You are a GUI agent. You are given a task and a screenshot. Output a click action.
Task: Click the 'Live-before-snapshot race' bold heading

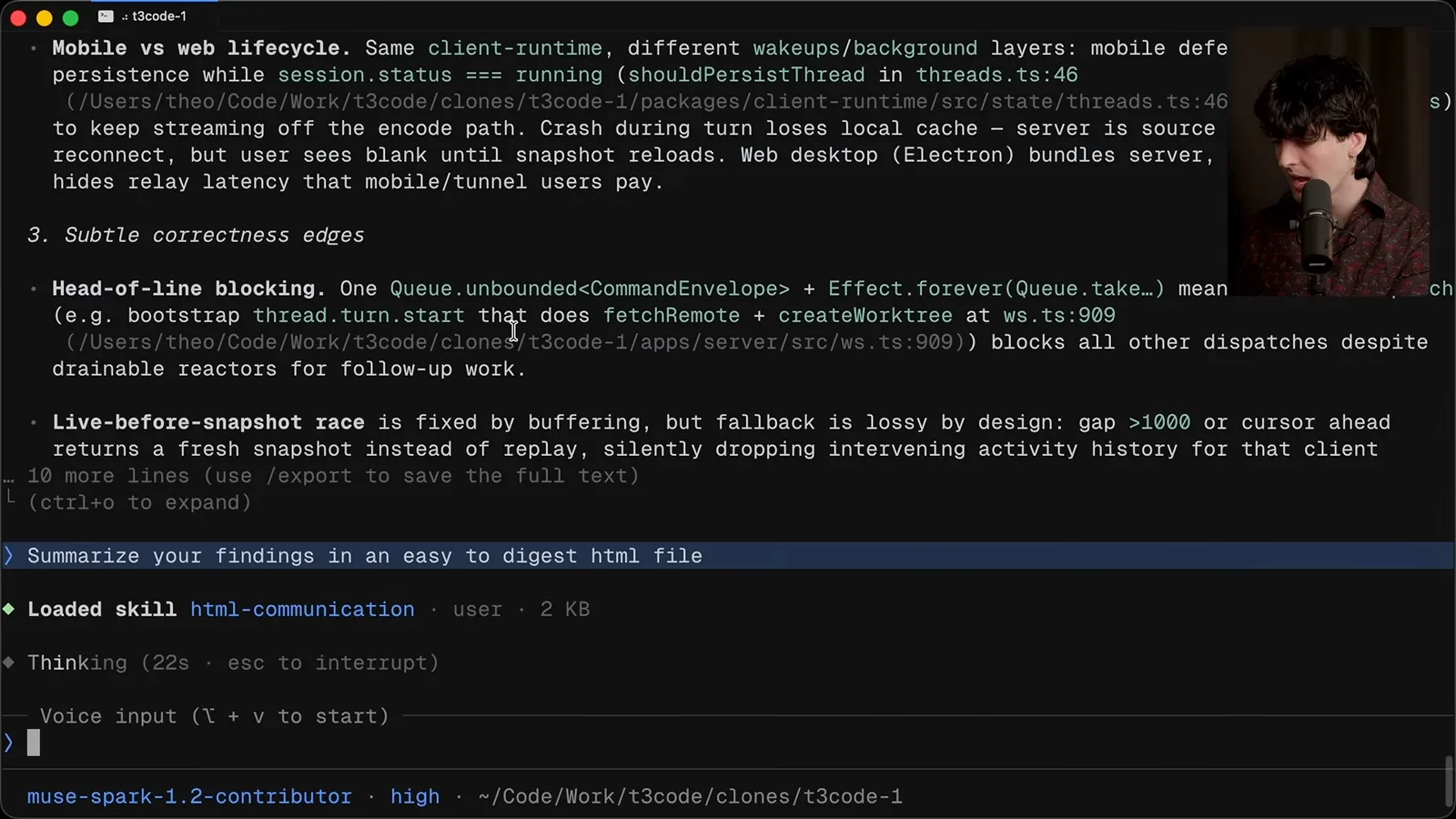click(208, 422)
